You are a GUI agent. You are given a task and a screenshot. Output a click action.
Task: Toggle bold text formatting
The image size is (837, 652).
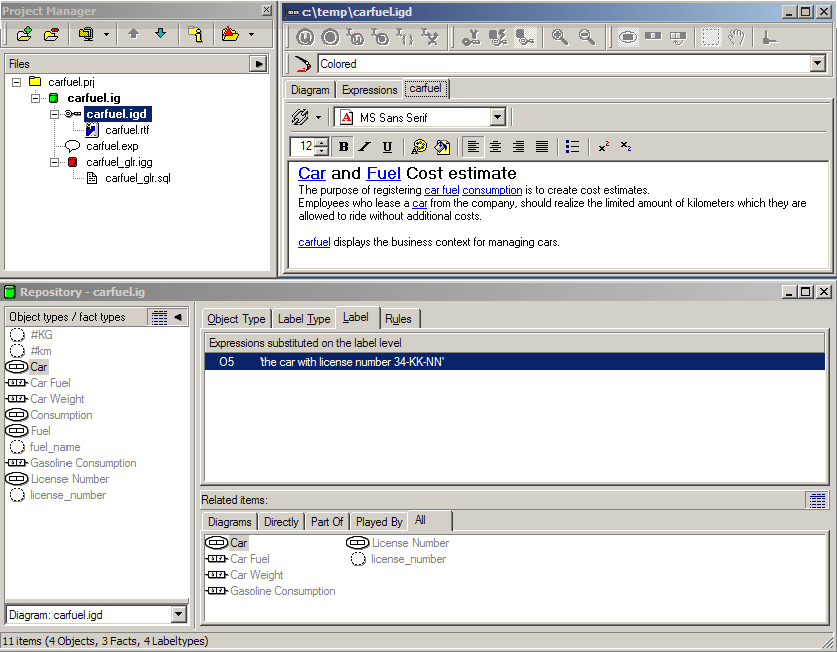click(343, 146)
